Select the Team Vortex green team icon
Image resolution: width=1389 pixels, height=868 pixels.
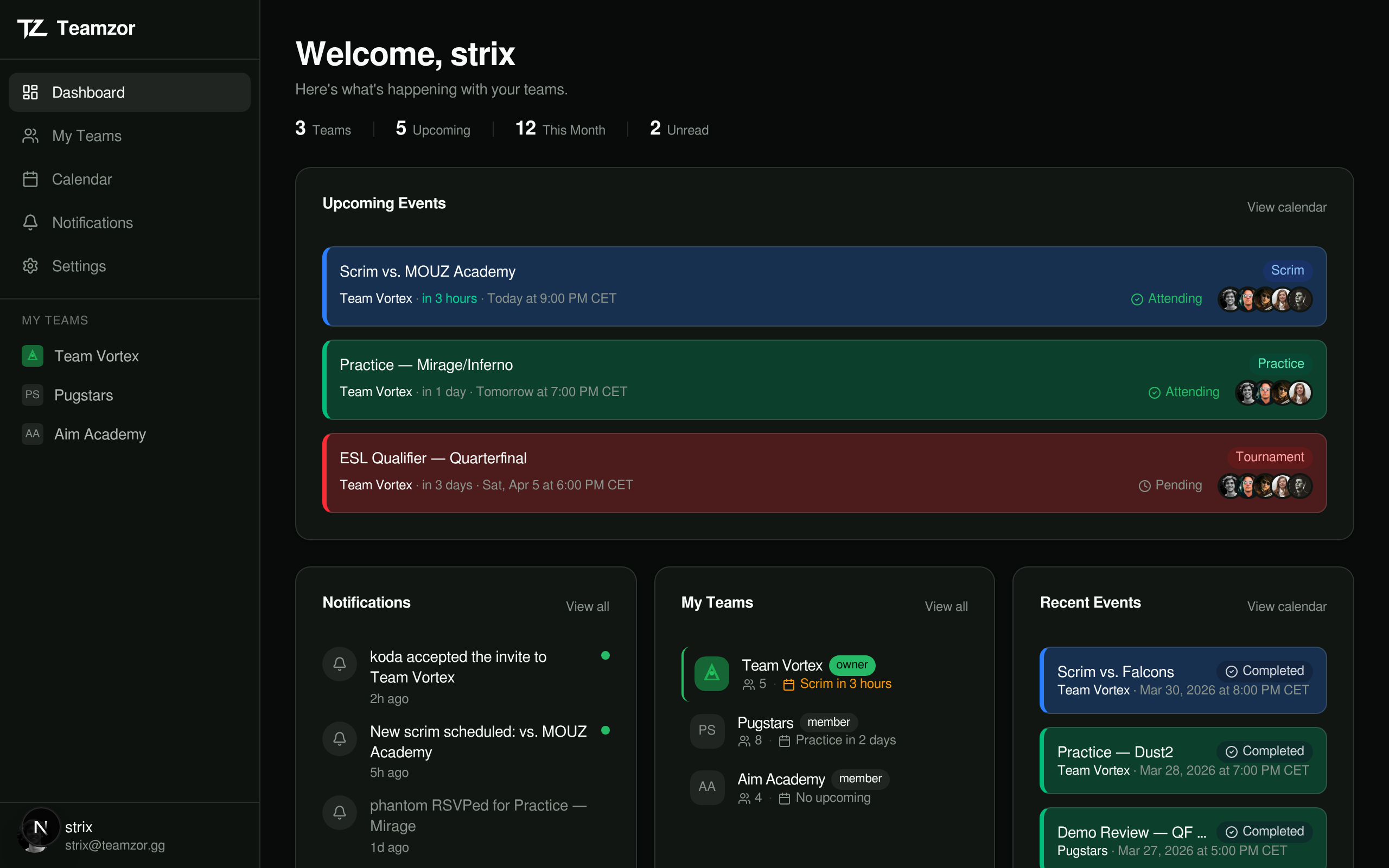click(32, 356)
